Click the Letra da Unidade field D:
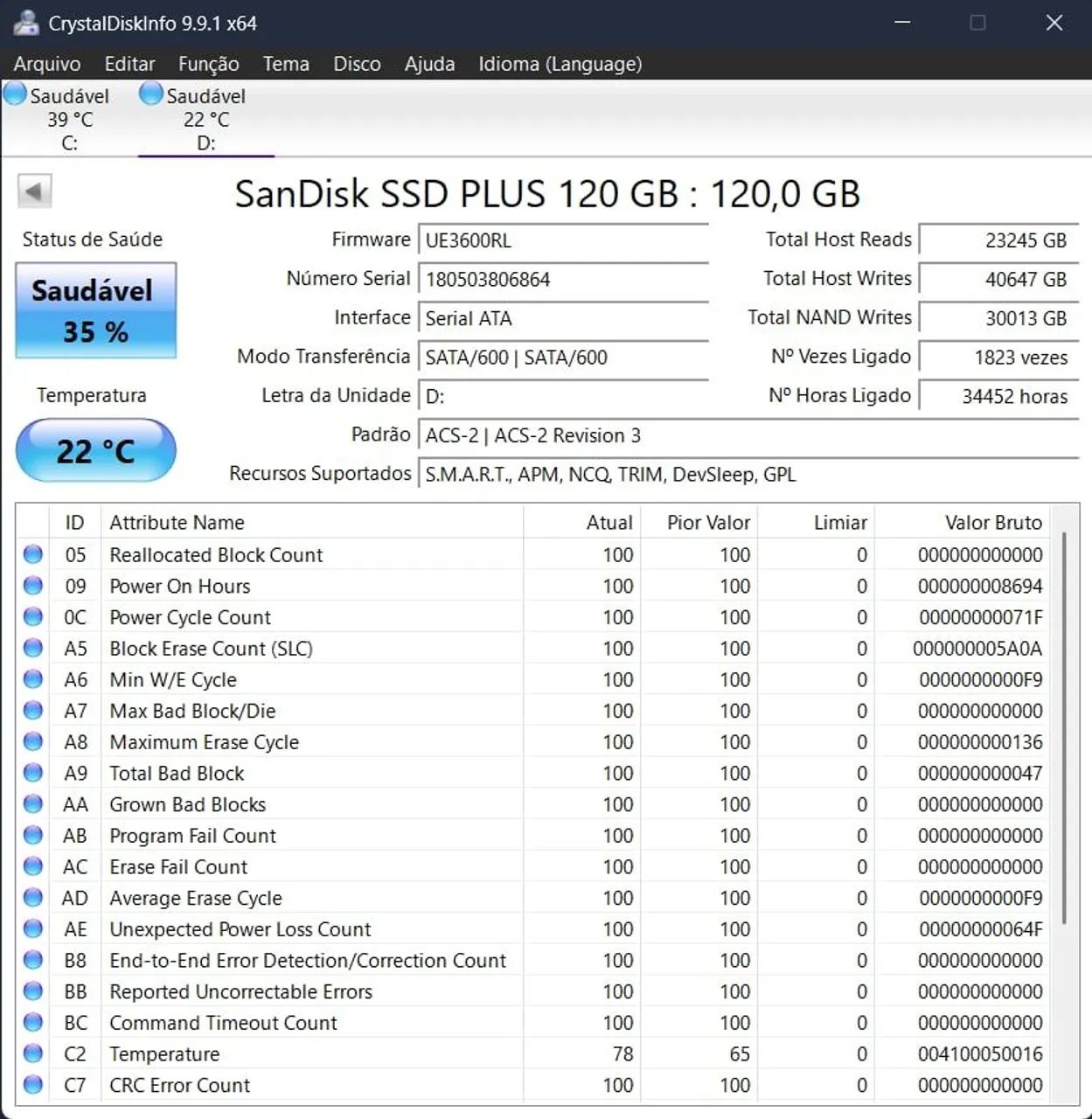 [563, 396]
